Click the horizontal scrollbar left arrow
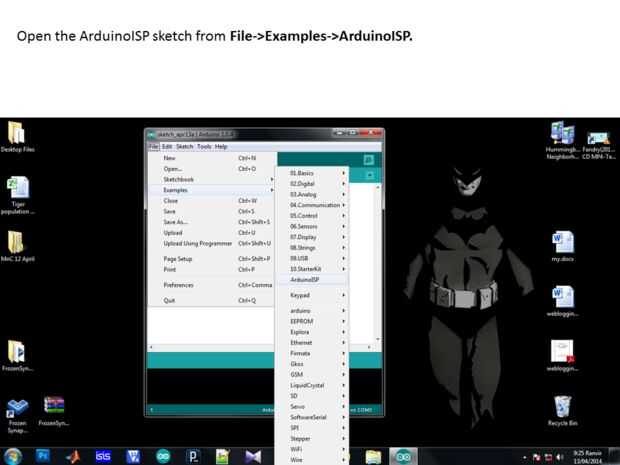Image resolution: width=620 pixels, height=465 pixels. point(151,347)
